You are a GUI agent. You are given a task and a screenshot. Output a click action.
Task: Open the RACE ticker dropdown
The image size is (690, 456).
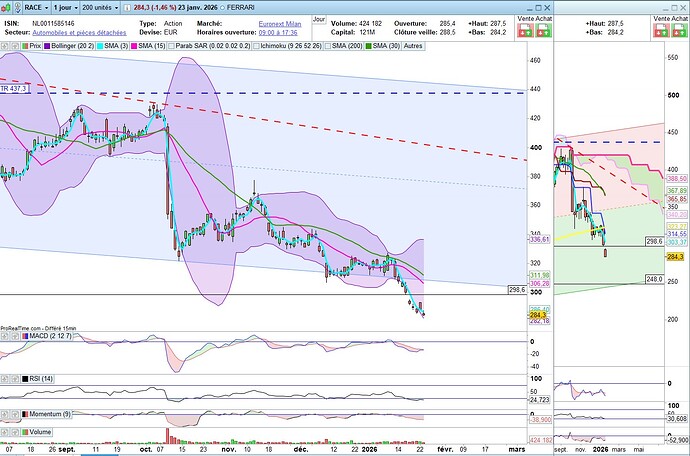click(37, 7)
